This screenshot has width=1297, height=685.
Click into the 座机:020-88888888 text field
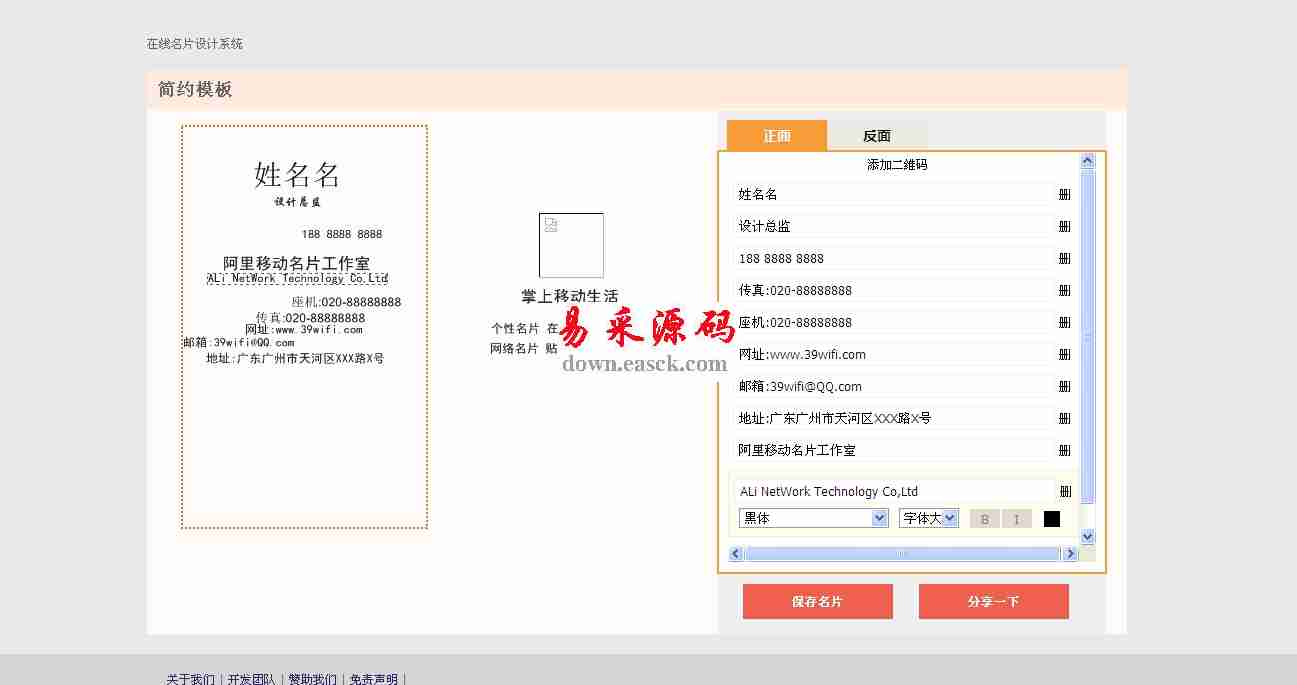pyautogui.click(x=895, y=323)
